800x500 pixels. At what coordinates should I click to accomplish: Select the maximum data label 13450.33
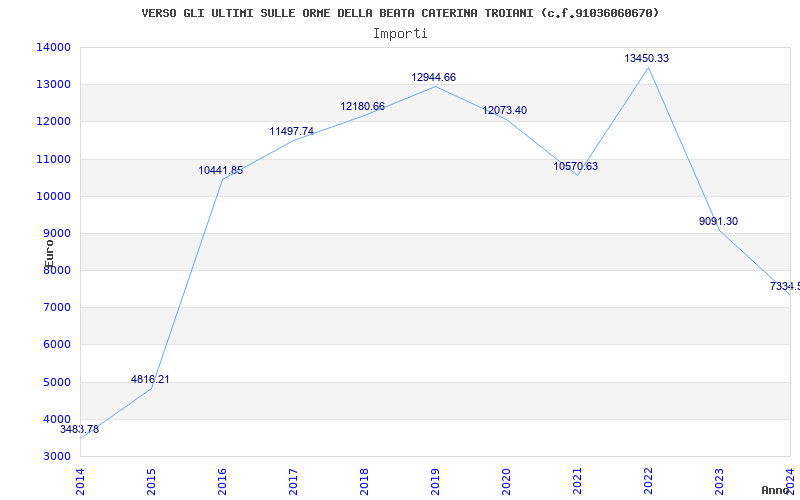[x=646, y=58]
